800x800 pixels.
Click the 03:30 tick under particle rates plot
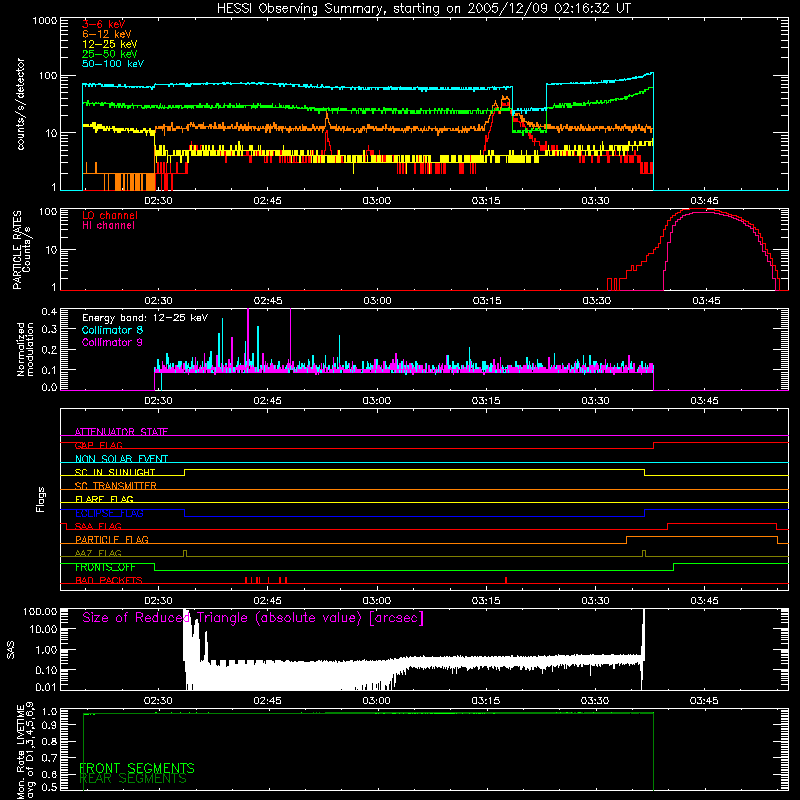coord(596,301)
